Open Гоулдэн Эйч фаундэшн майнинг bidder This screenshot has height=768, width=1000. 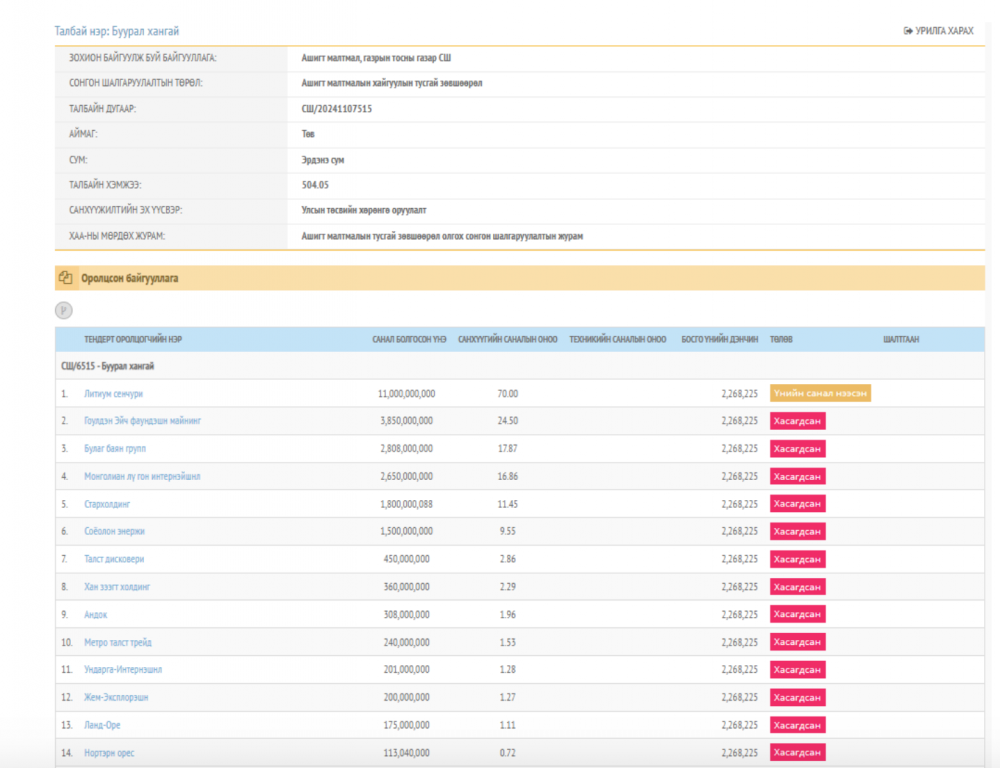[143, 421]
